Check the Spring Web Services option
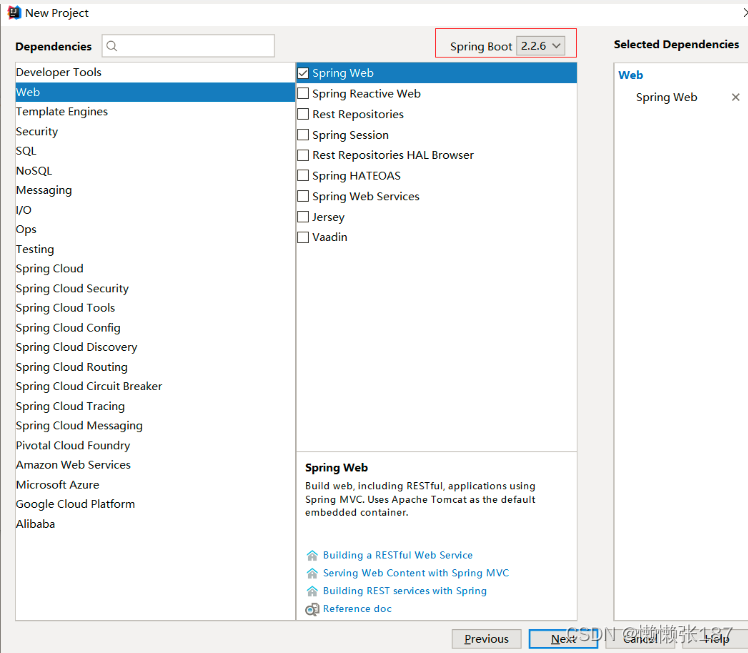Viewport: 748px width, 653px height. coord(303,196)
